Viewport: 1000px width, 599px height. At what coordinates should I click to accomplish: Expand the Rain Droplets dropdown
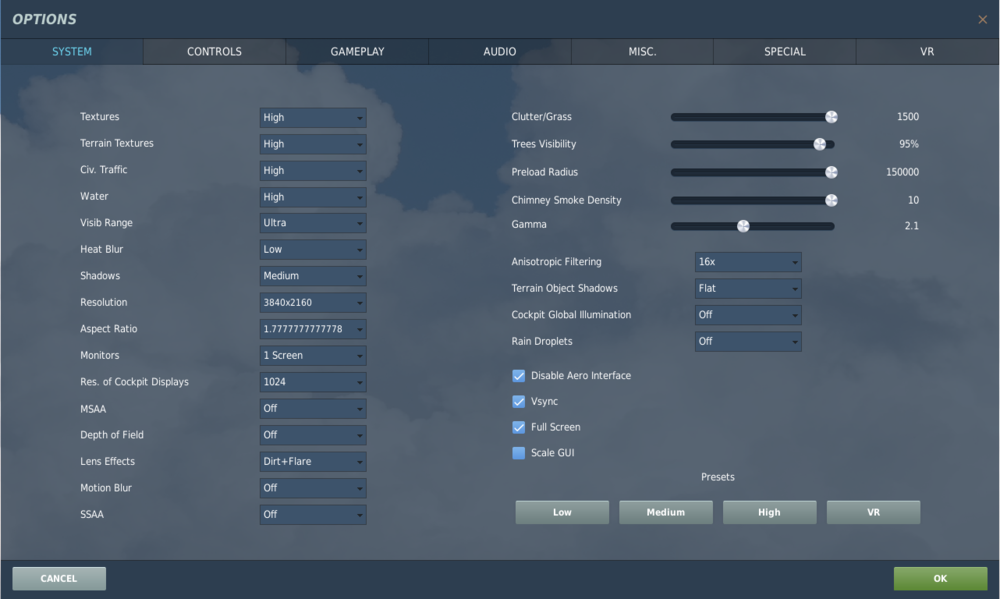pos(748,341)
